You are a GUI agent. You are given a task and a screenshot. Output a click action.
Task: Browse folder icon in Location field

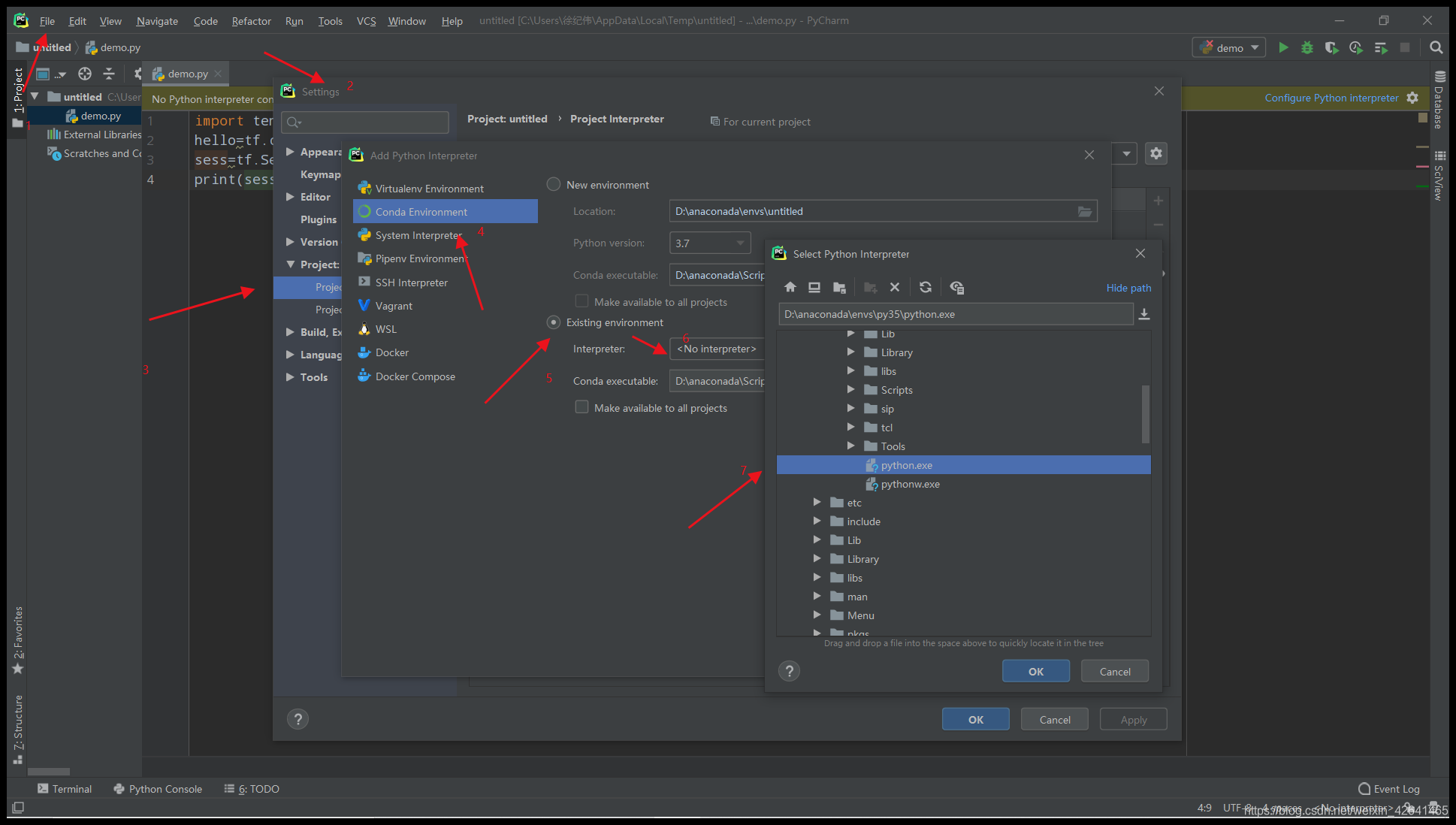1085,211
